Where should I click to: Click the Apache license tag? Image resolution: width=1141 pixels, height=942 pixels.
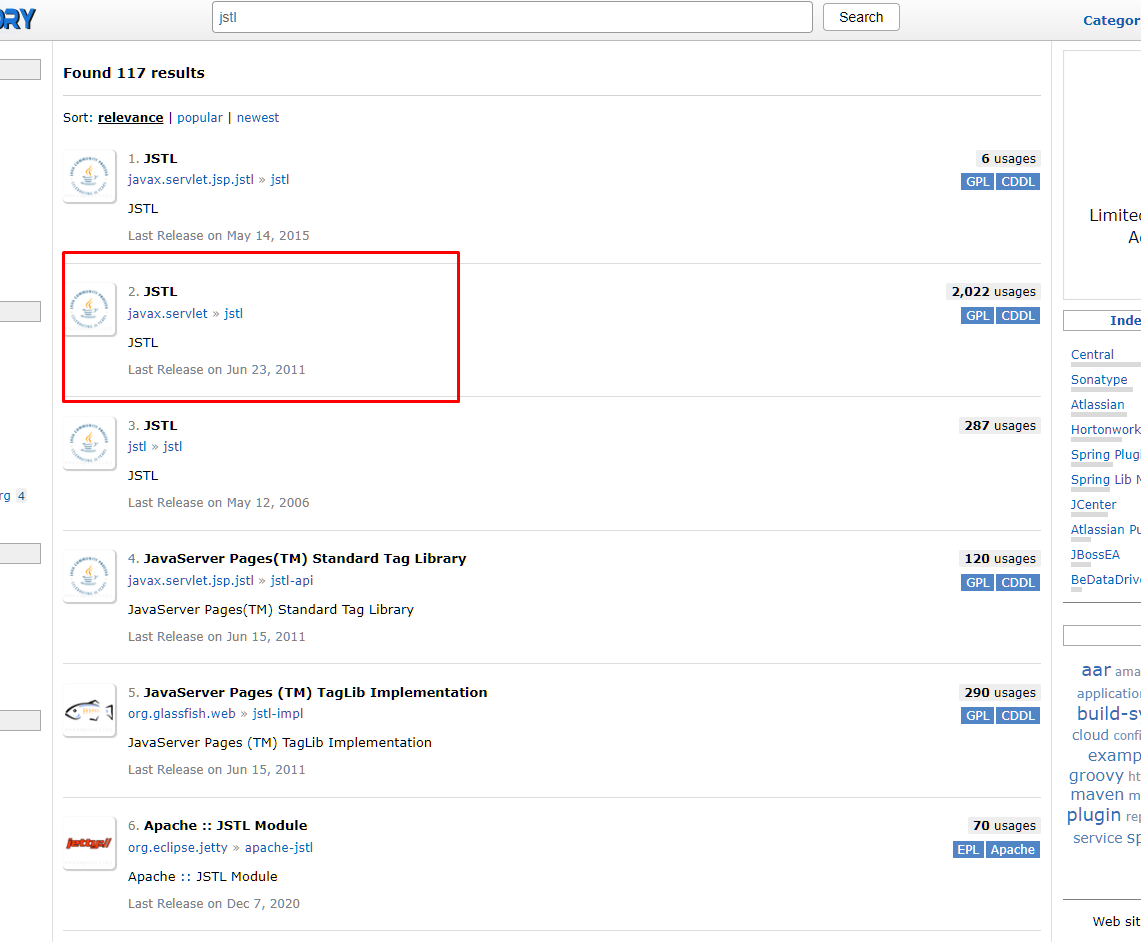click(x=1012, y=850)
